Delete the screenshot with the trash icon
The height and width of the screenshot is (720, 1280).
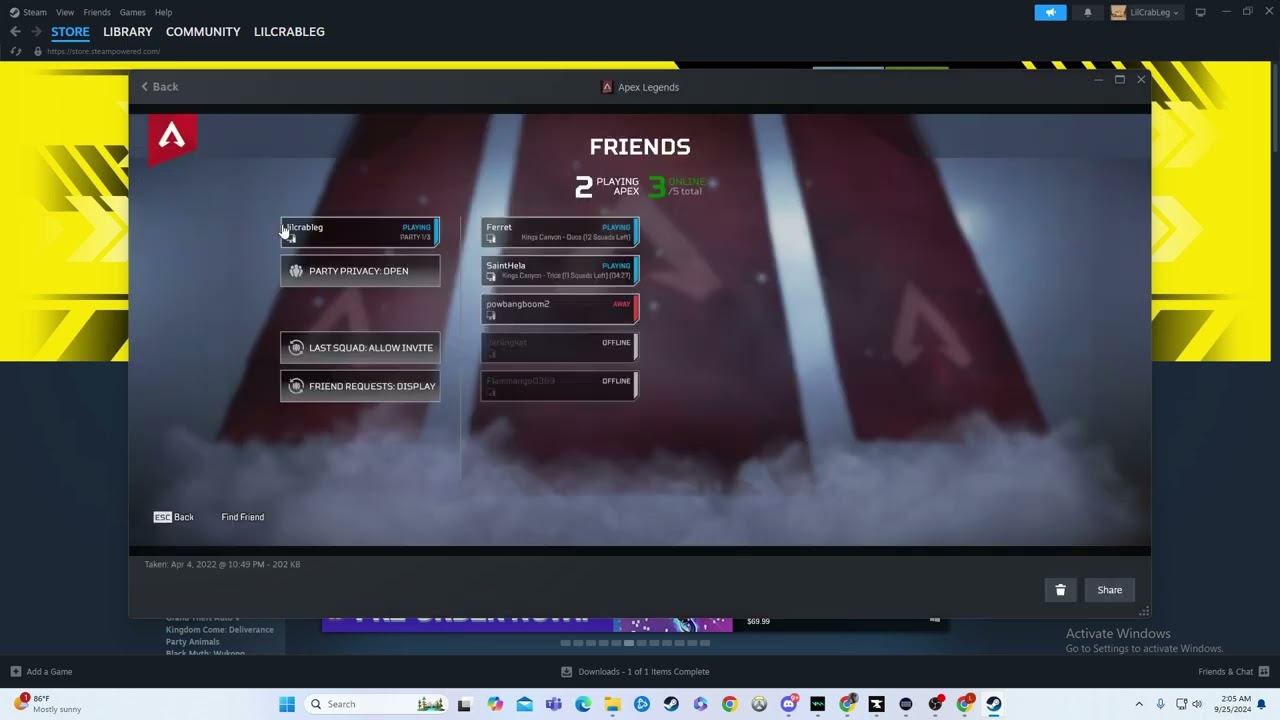(1060, 590)
